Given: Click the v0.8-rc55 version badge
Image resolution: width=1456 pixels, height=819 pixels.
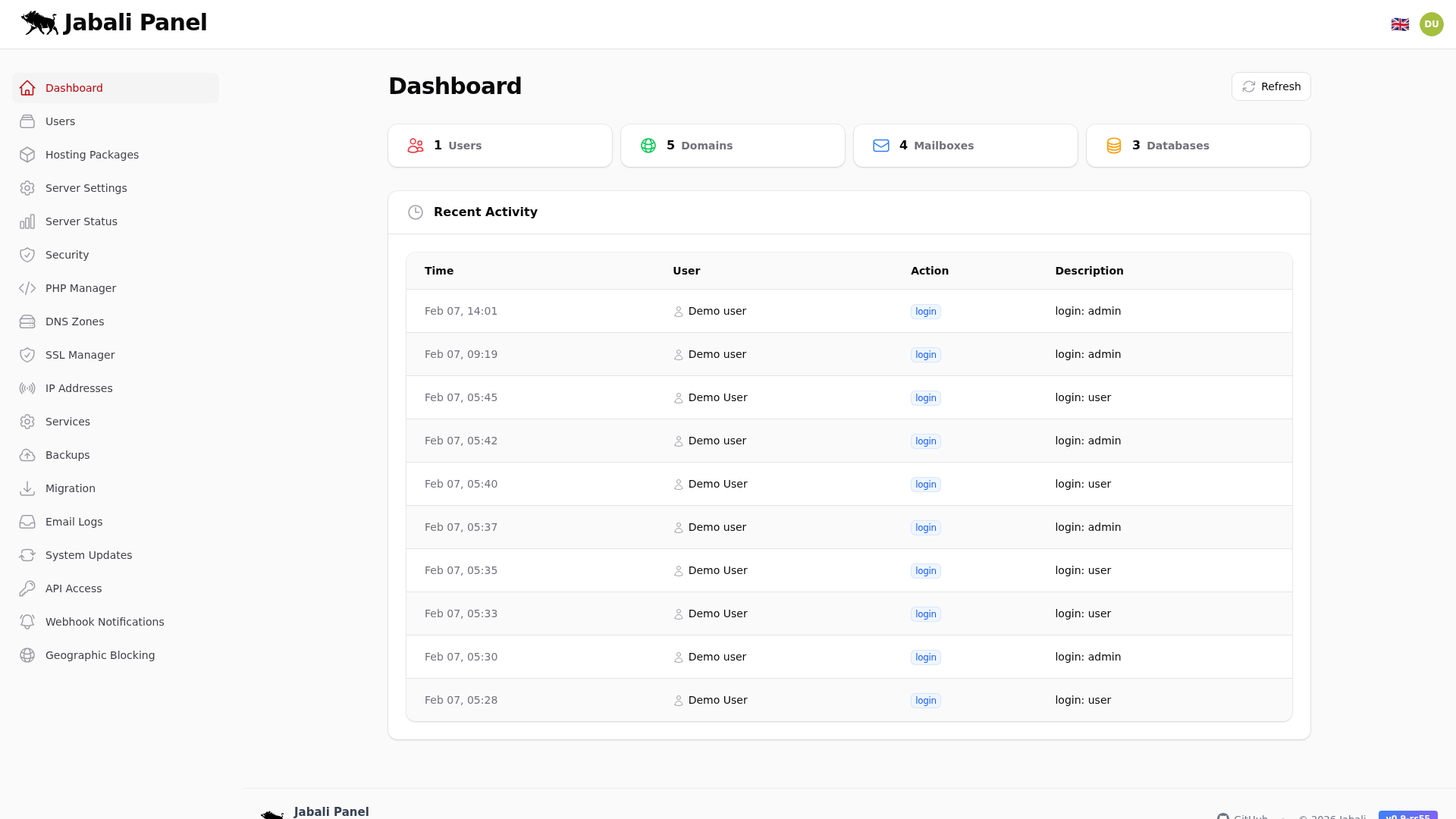Looking at the screenshot, I should 1407,817.
